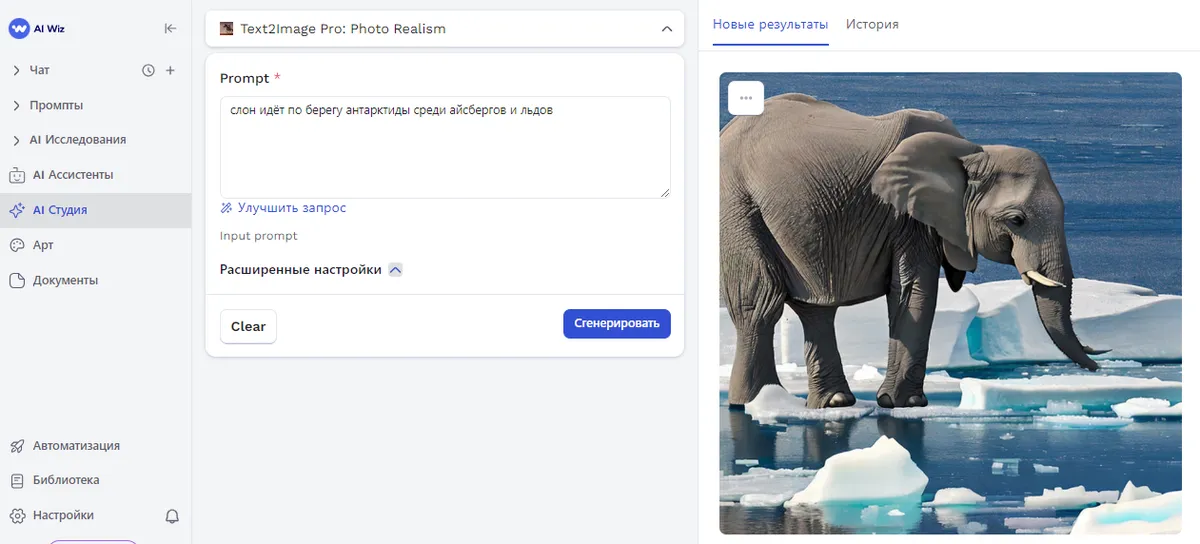Click the AI Wiz logo
The height and width of the screenshot is (544, 1200).
(38, 29)
